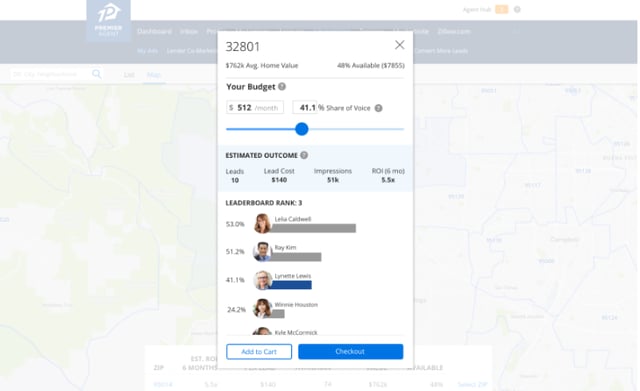Click the Estimated Outcome help icon
Screen dimensions: 640x391
304,155
